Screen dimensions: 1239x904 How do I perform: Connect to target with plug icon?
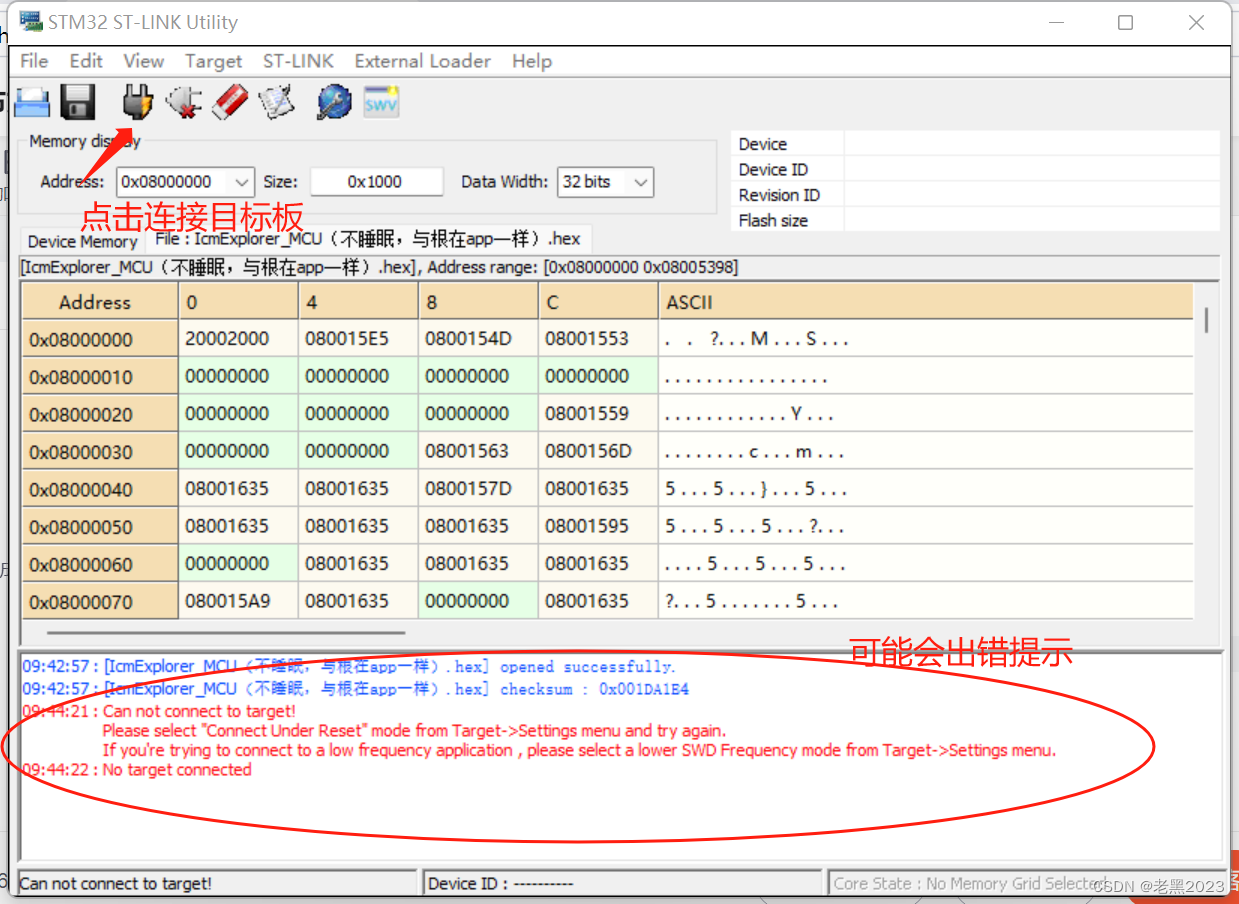pos(137,101)
